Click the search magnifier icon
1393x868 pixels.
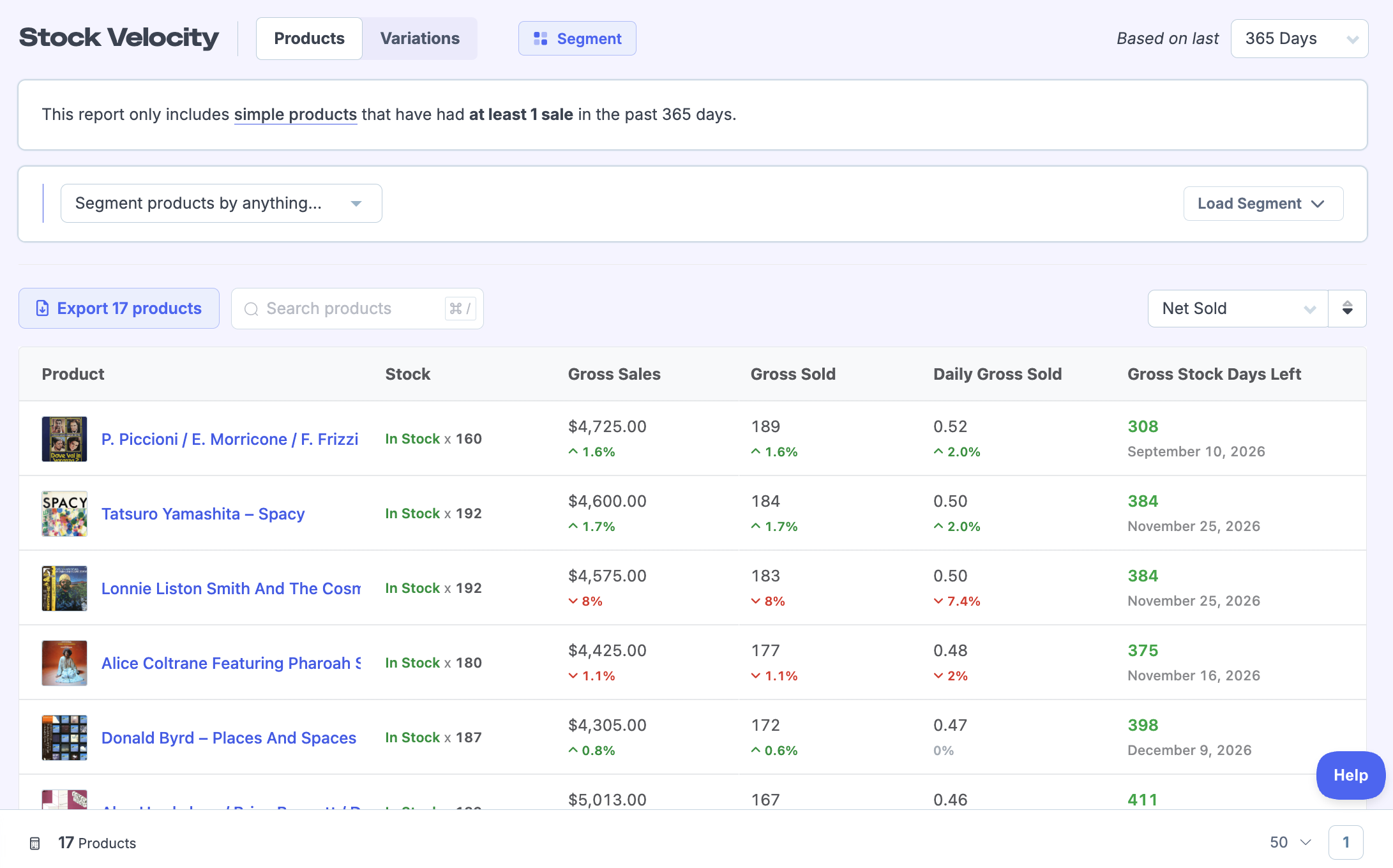[252, 309]
